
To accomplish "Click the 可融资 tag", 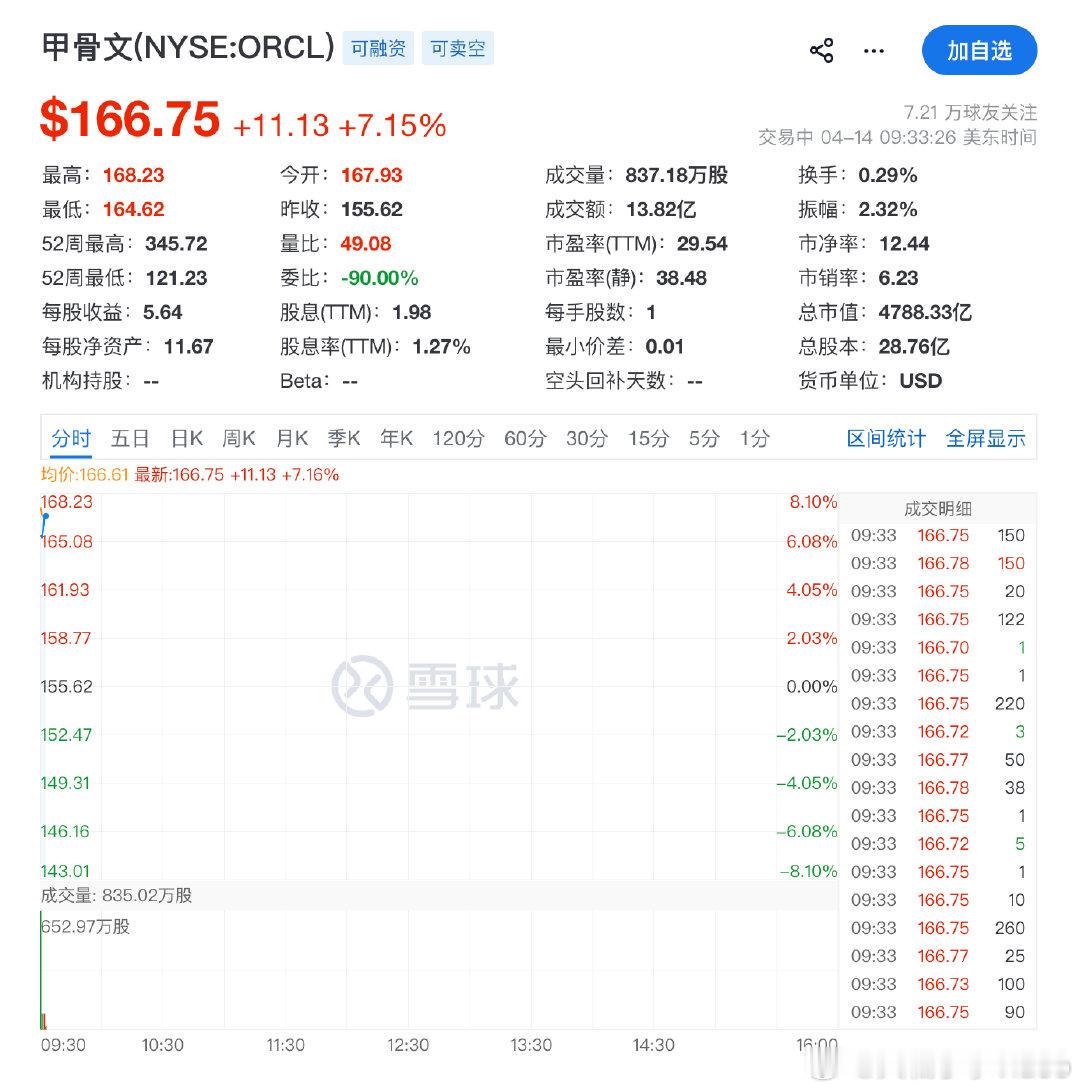I will coord(378,47).
